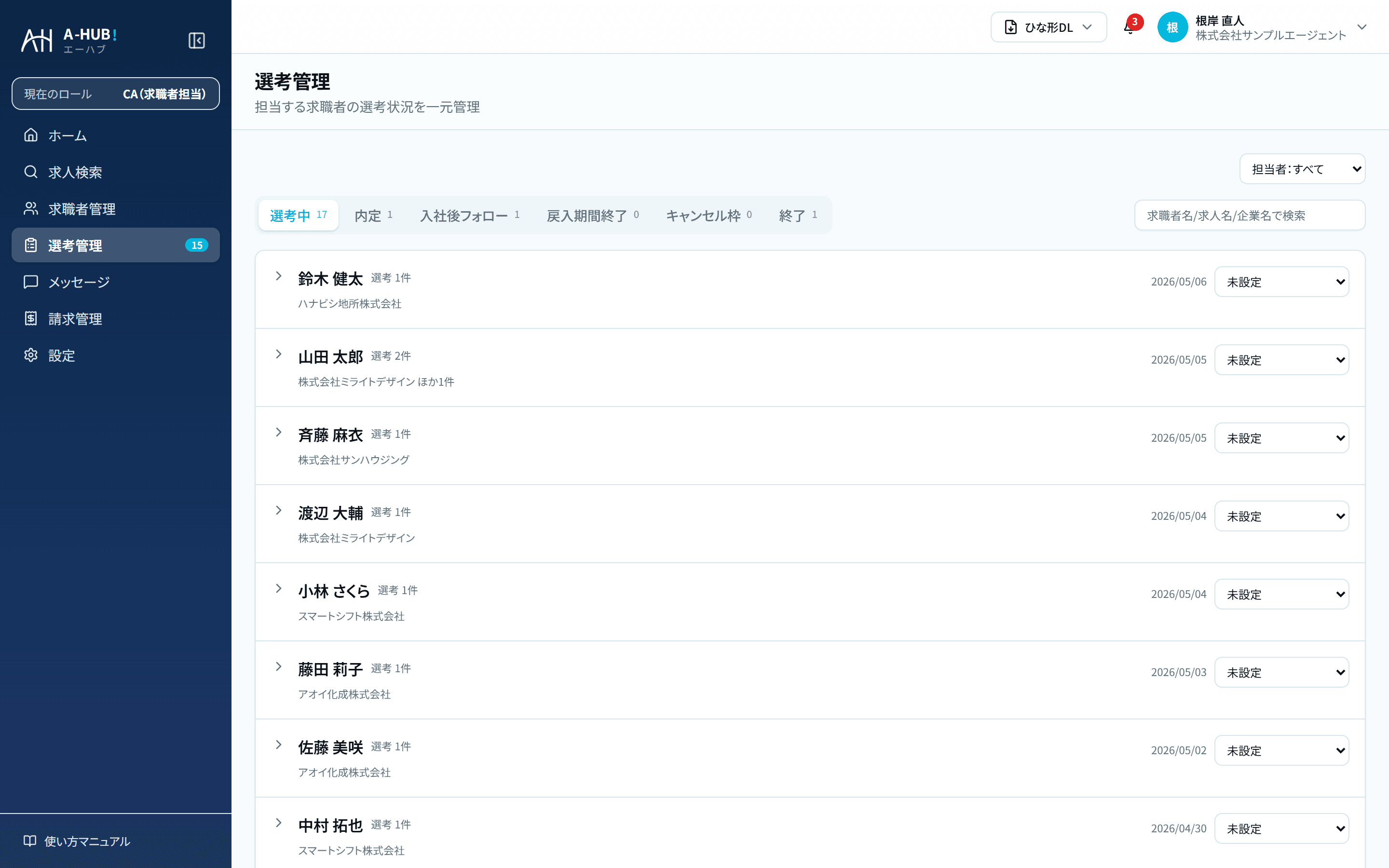Switch to the 入社後フォロー tab

pos(469,215)
